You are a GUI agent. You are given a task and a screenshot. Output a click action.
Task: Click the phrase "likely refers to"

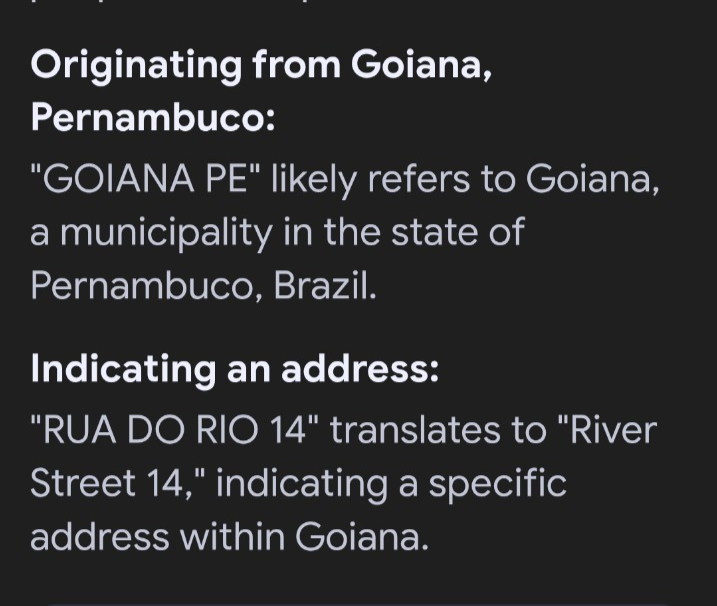point(393,179)
